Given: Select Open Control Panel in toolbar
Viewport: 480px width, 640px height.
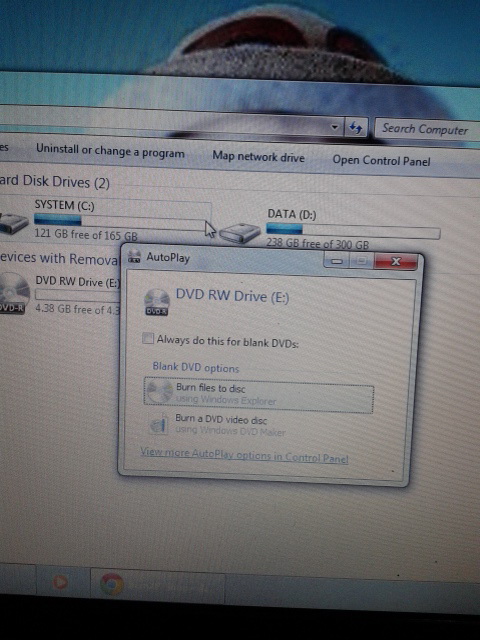Looking at the screenshot, I should (x=381, y=160).
